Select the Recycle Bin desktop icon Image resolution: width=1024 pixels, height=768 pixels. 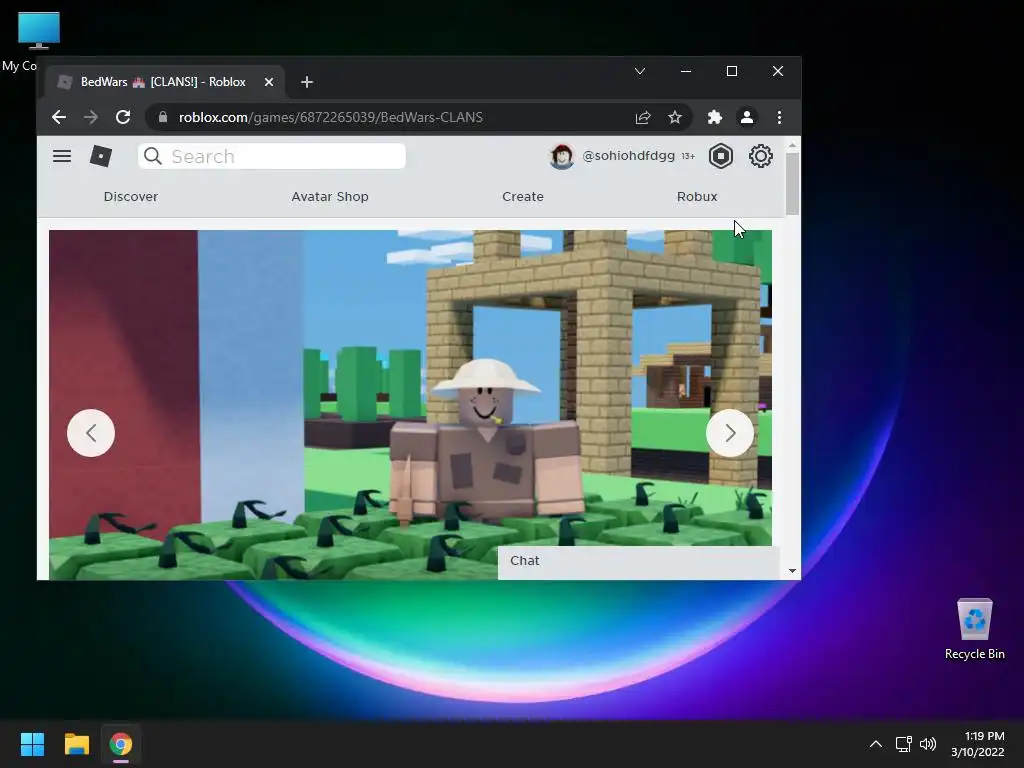[974, 630]
